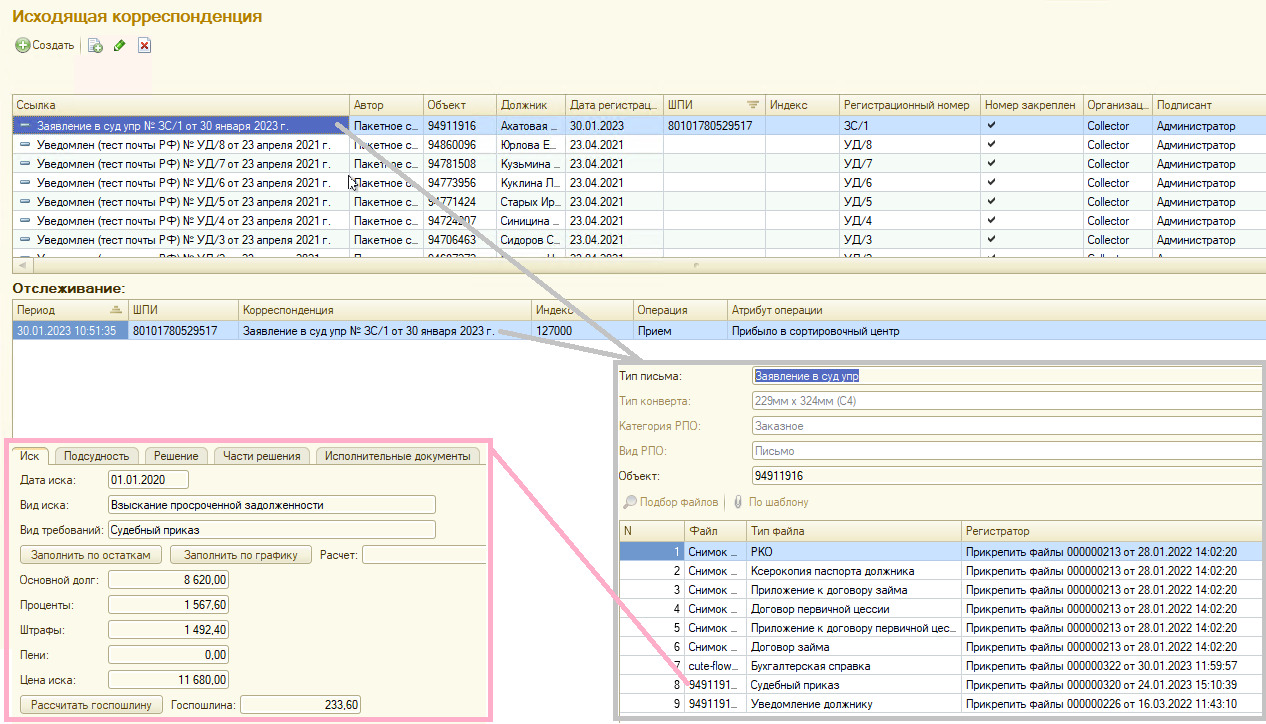Viewport: 1266px width, 724px height.
Task: Toggle Номер закреплен checkmark in ЗС/1 row
Action: point(991,126)
